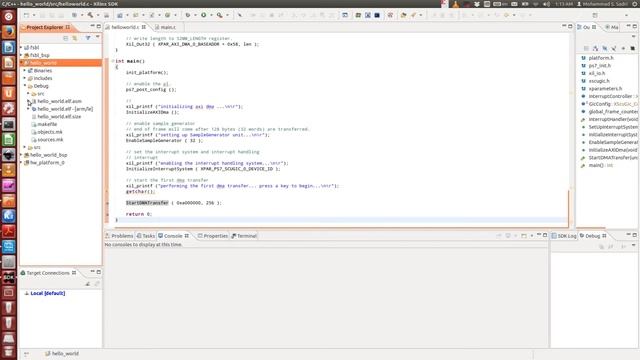Viewport: 640px width, 360px height.
Task: Expand the Includes node
Action: 25,78
